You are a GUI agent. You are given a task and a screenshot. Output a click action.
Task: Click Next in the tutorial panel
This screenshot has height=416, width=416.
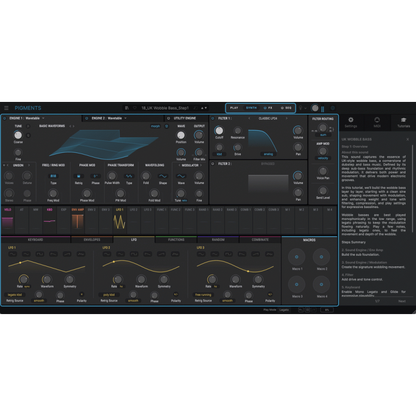pos(402,301)
